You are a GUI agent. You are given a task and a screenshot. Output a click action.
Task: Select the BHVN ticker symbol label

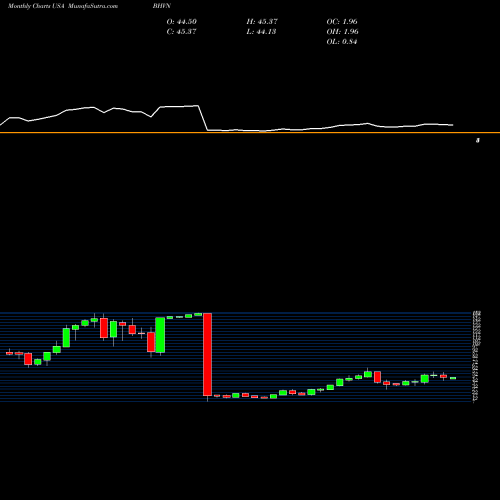tap(162, 6)
